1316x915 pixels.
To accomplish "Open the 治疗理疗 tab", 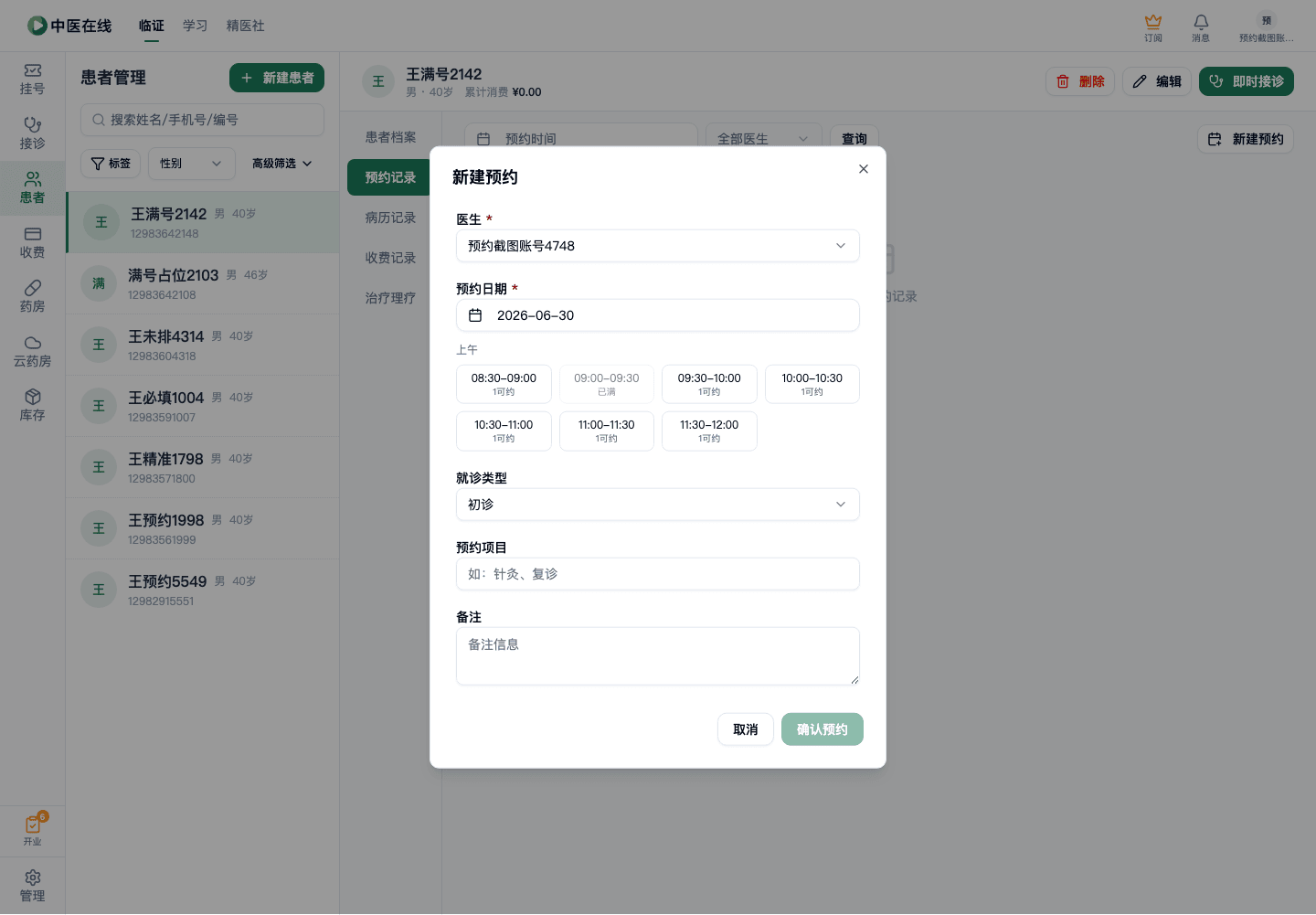I will 390,298.
